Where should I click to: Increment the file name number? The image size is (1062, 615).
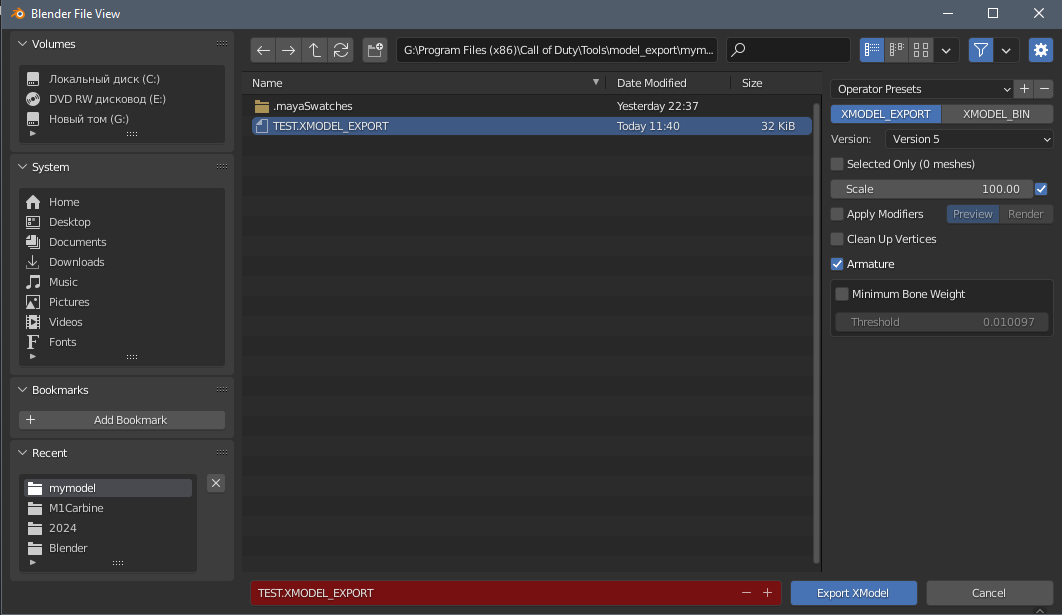[x=767, y=593]
